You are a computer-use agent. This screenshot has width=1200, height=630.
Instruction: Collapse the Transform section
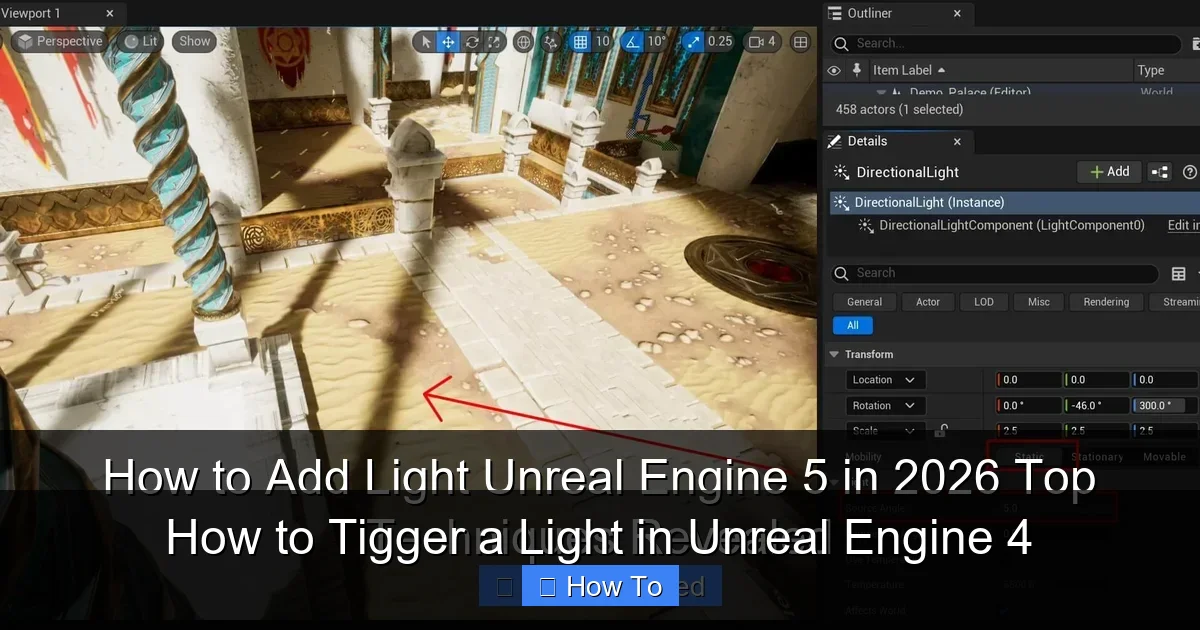(834, 353)
